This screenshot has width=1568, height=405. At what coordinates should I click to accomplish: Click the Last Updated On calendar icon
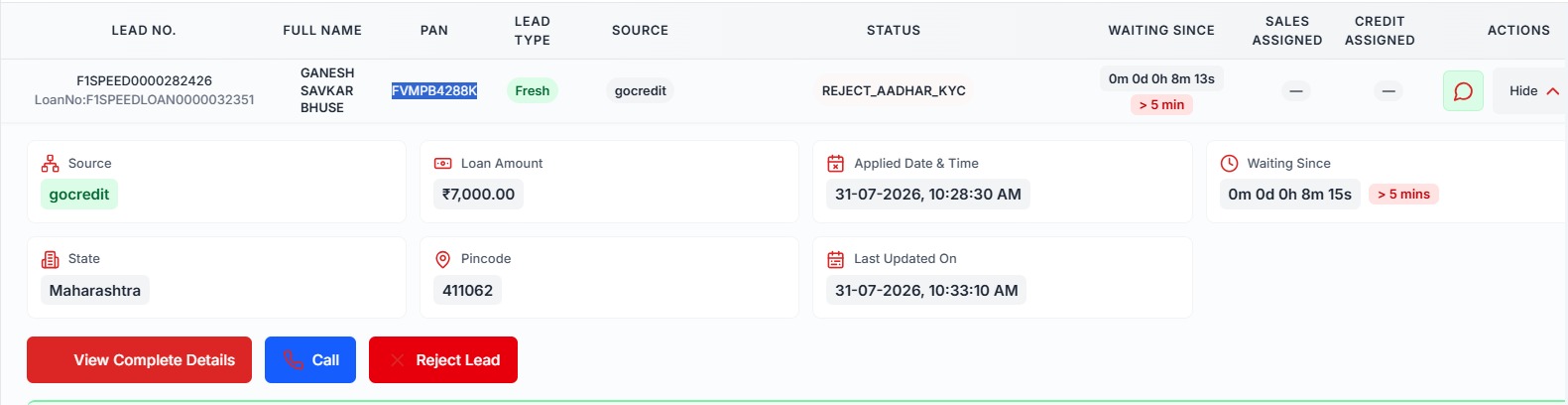(836, 259)
